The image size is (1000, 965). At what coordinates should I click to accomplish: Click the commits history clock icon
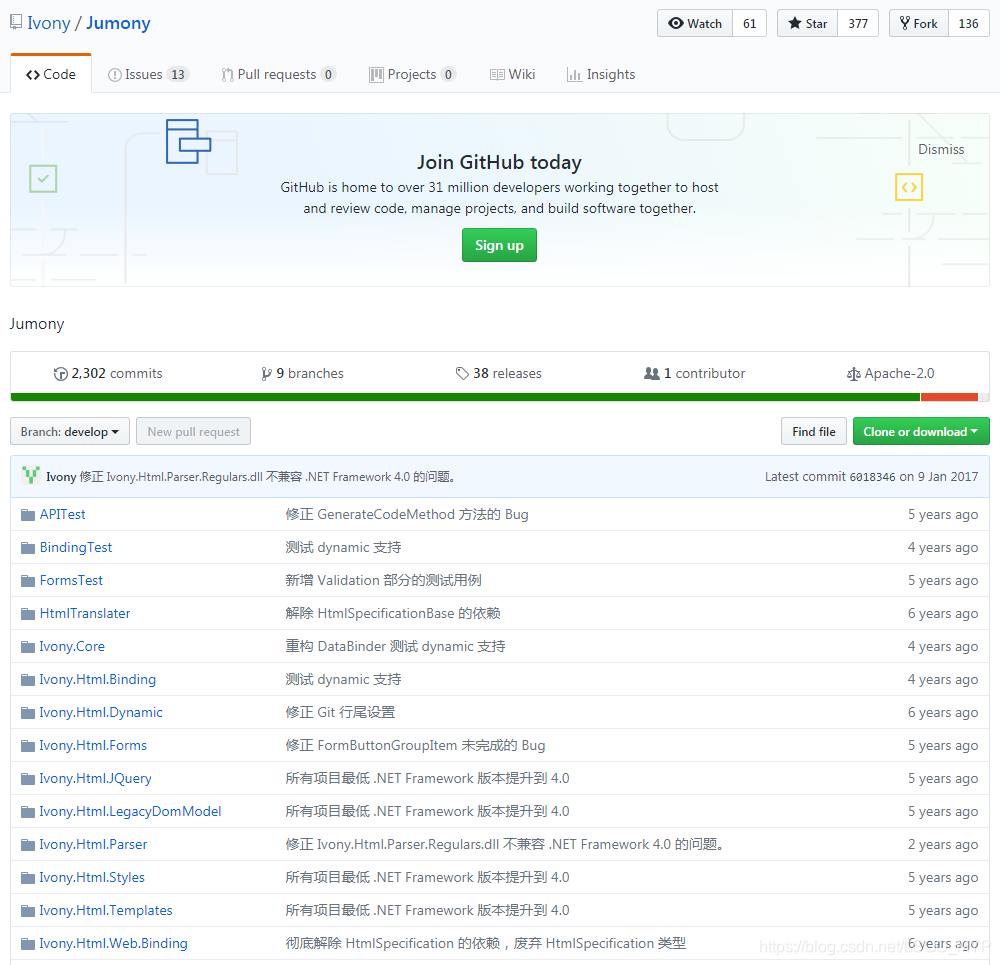coord(61,374)
